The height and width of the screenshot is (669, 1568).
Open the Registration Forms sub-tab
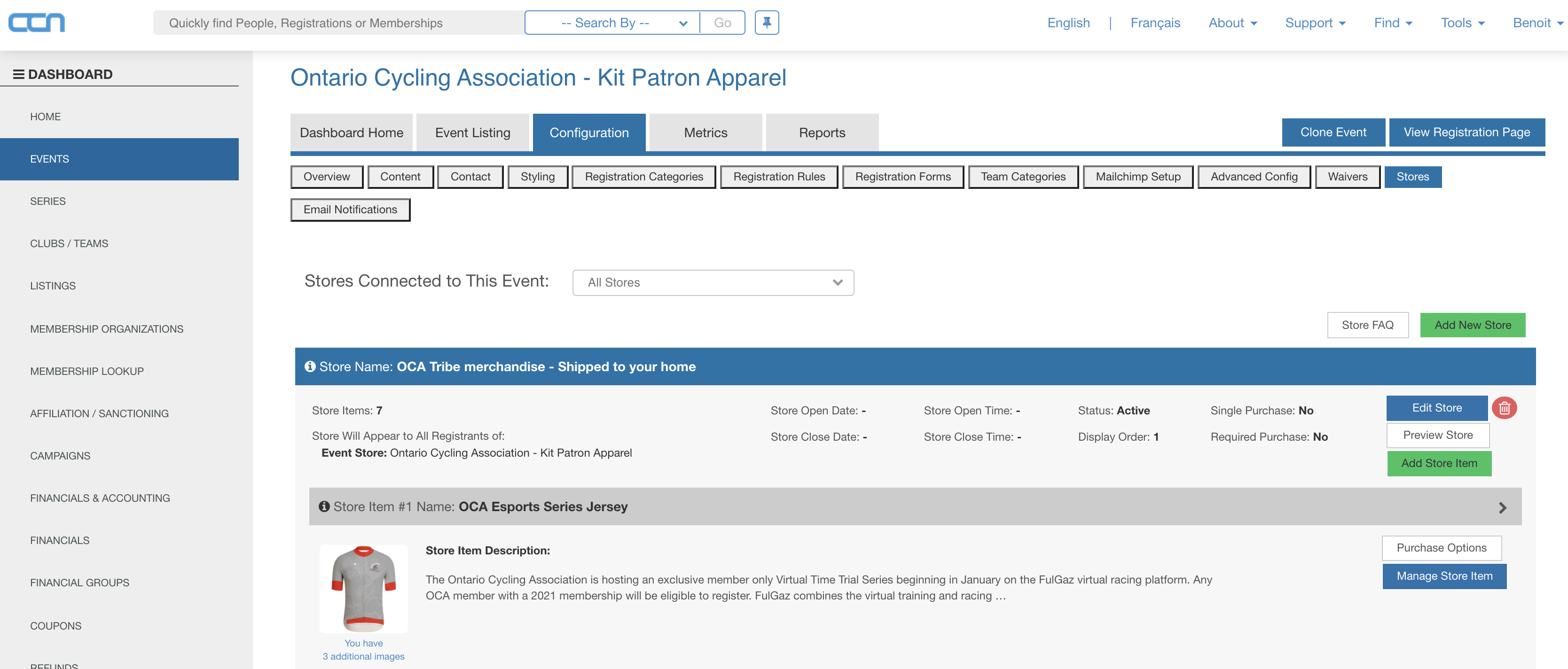tap(902, 177)
